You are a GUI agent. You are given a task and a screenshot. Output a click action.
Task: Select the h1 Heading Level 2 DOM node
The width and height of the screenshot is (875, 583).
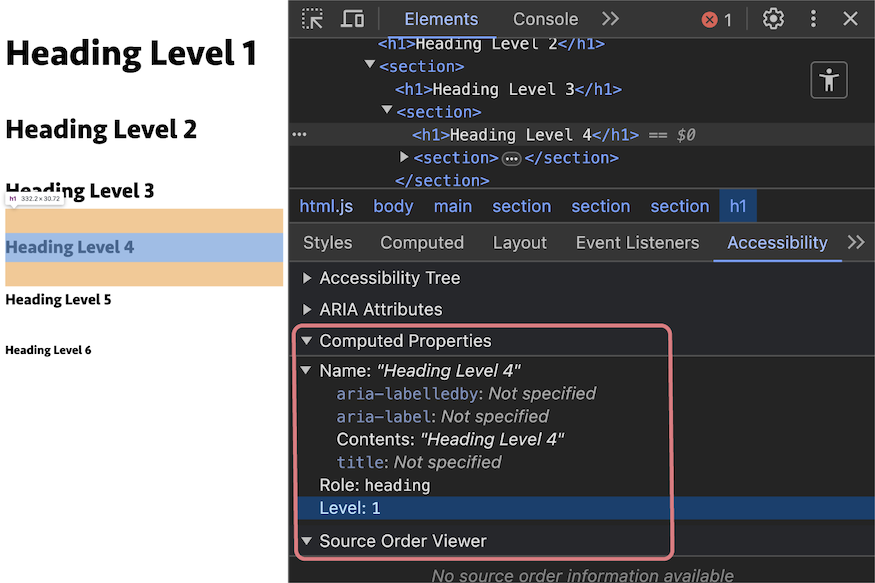(x=491, y=44)
